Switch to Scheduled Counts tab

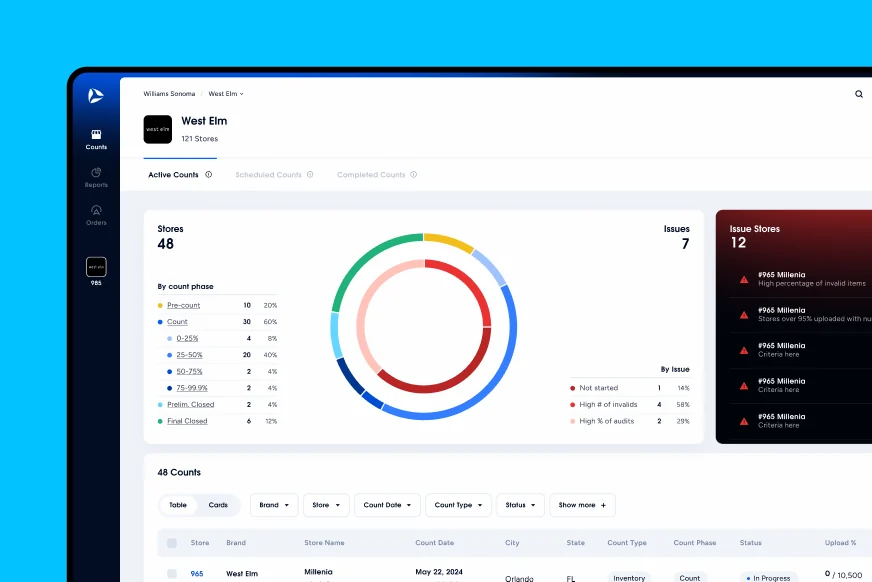click(x=268, y=175)
